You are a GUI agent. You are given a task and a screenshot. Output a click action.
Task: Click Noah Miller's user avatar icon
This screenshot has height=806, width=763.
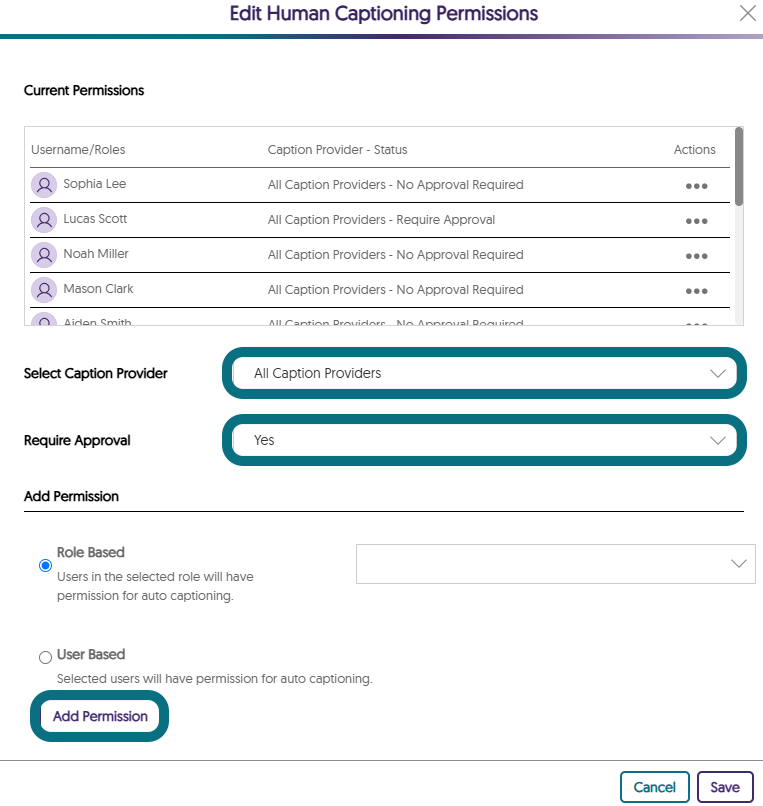click(44, 255)
